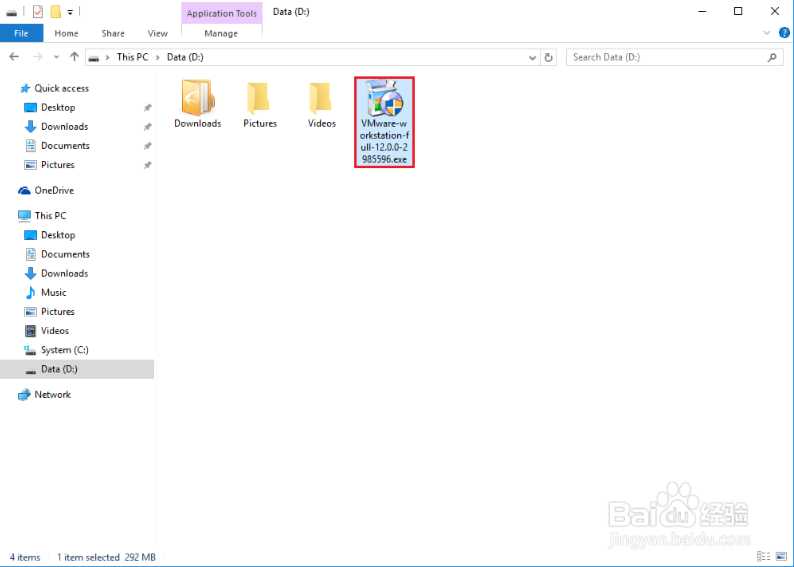Expand the address bar history dropdown
Image resolution: width=794 pixels, height=567 pixels.
[532, 58]
